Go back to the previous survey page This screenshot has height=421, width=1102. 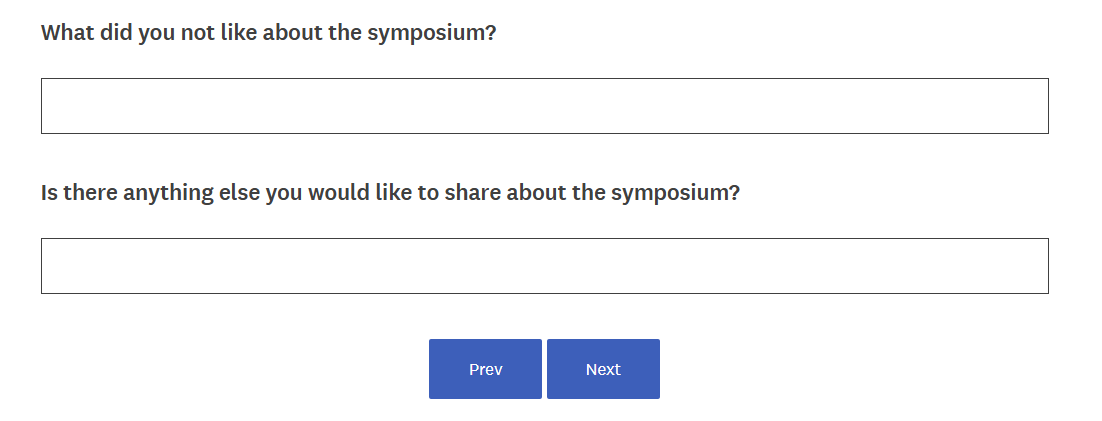(485, 369)
